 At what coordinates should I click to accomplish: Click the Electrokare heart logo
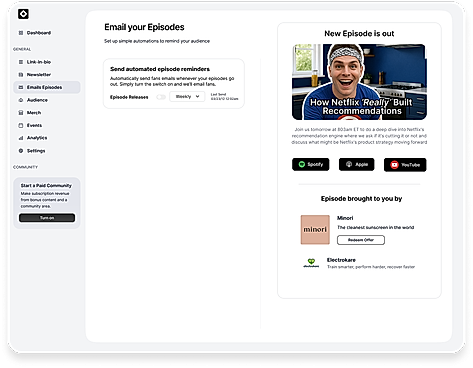coord(311,263)
